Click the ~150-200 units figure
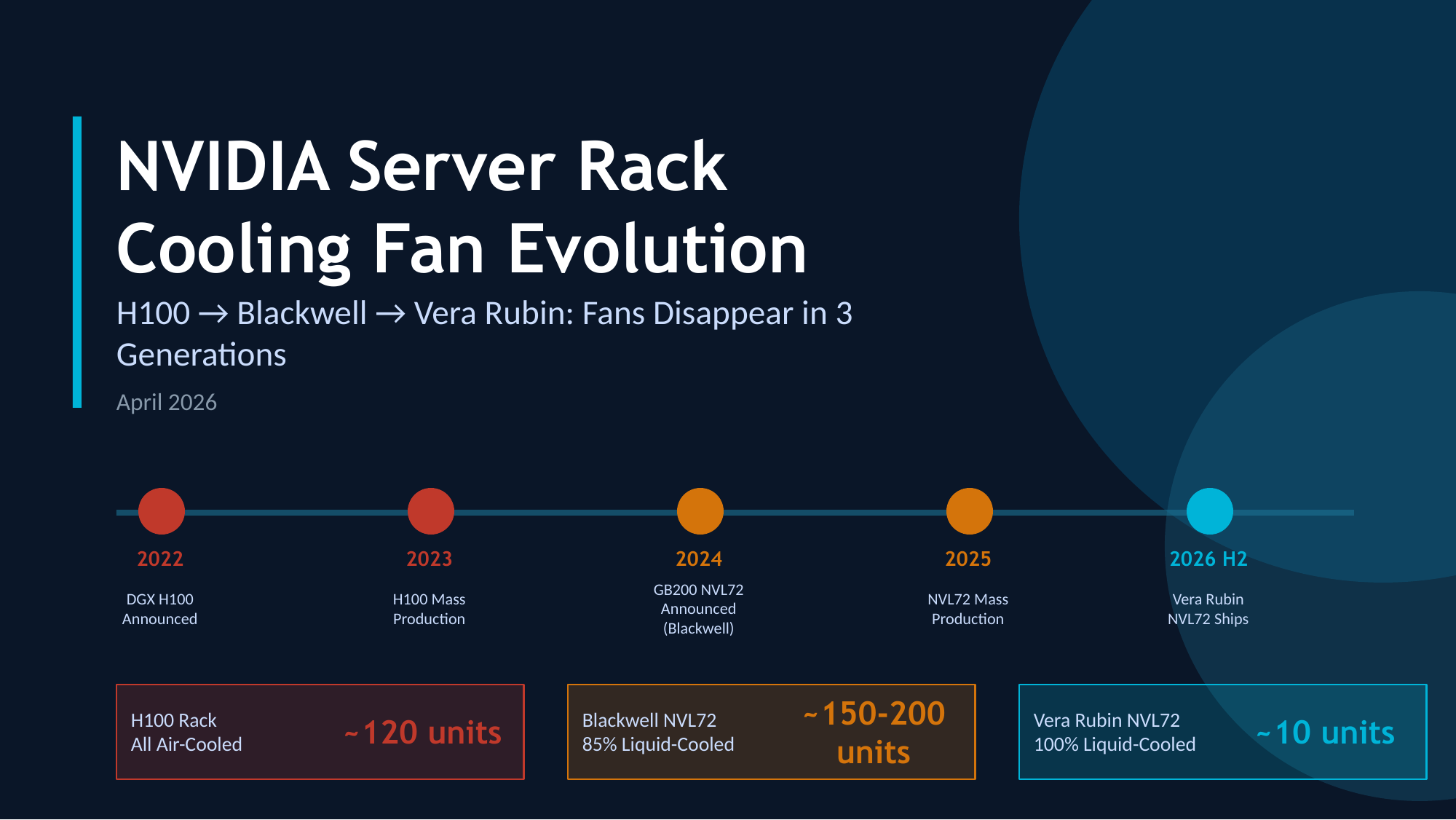 [874, 732]
